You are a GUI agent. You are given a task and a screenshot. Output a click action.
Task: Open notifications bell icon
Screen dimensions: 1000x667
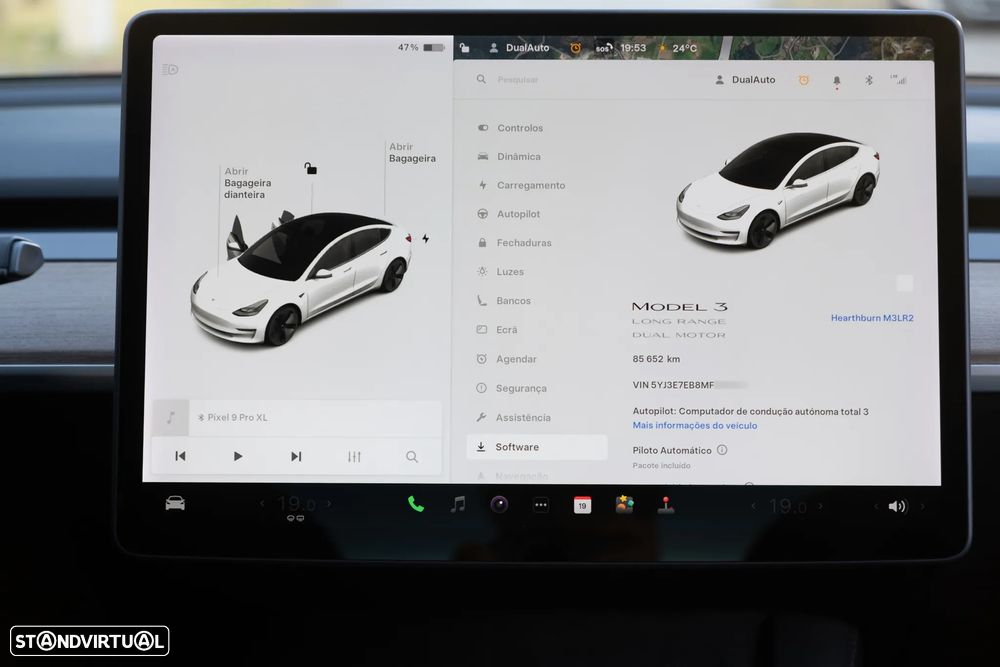(837, 80)
